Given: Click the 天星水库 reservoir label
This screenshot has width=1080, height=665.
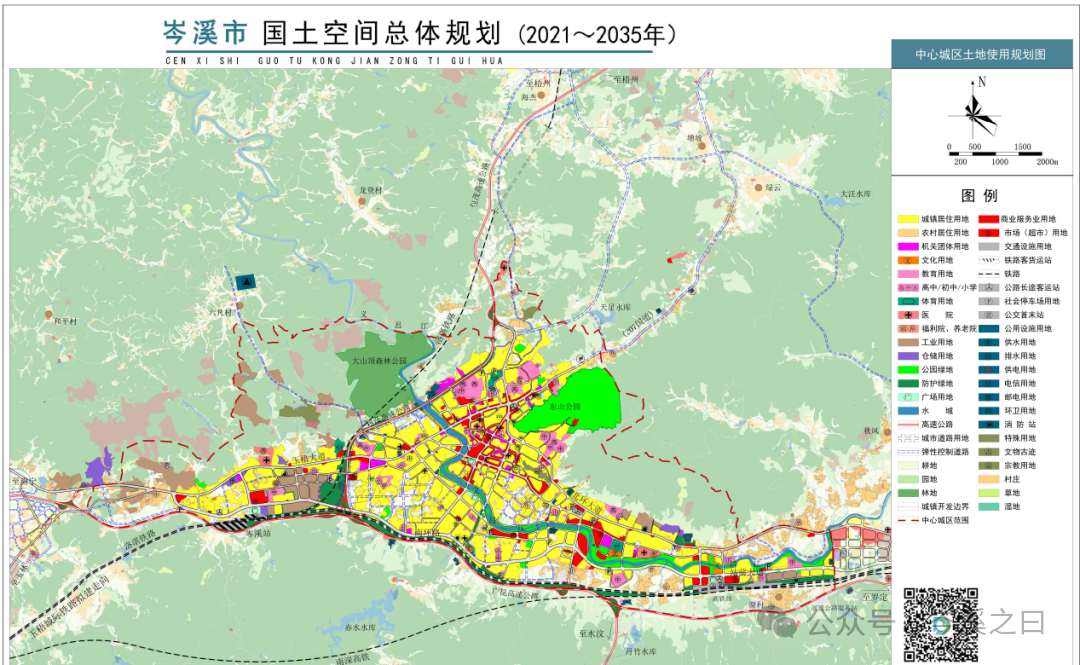Looking at the screenshot, I should point(615,307).
